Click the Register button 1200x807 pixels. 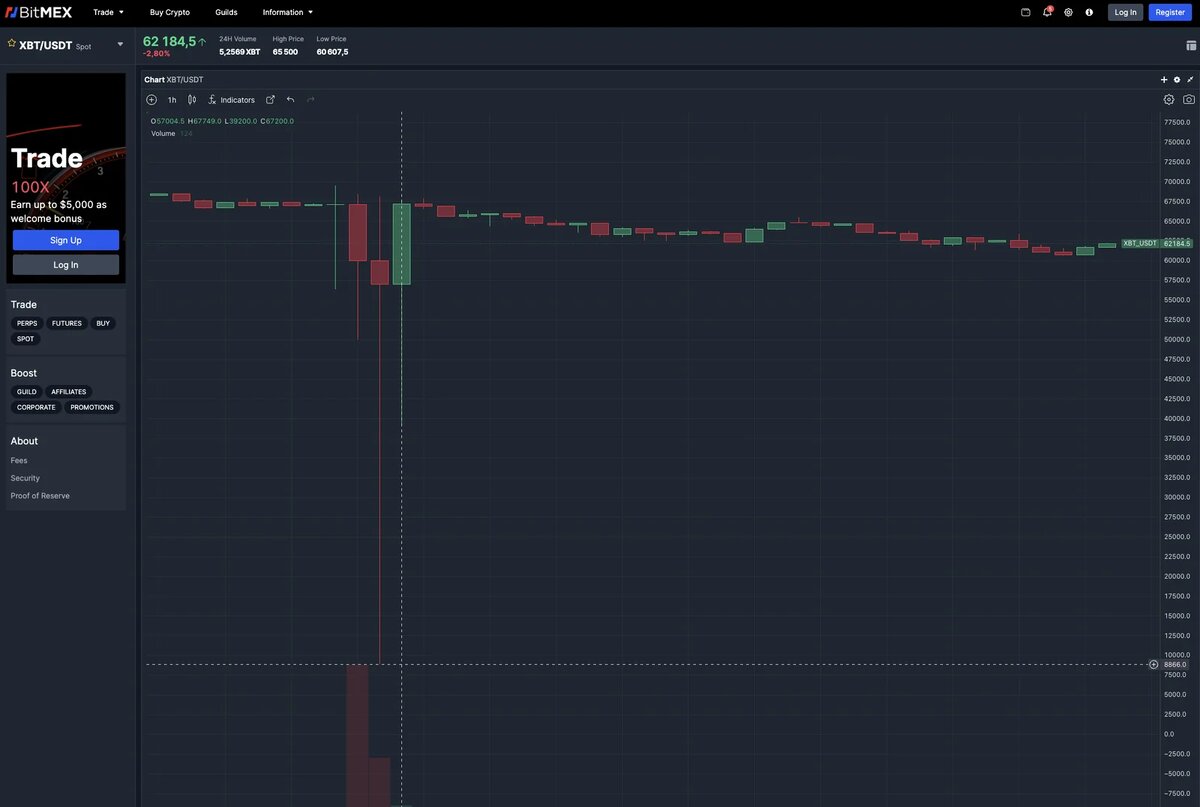(1170, 12)
